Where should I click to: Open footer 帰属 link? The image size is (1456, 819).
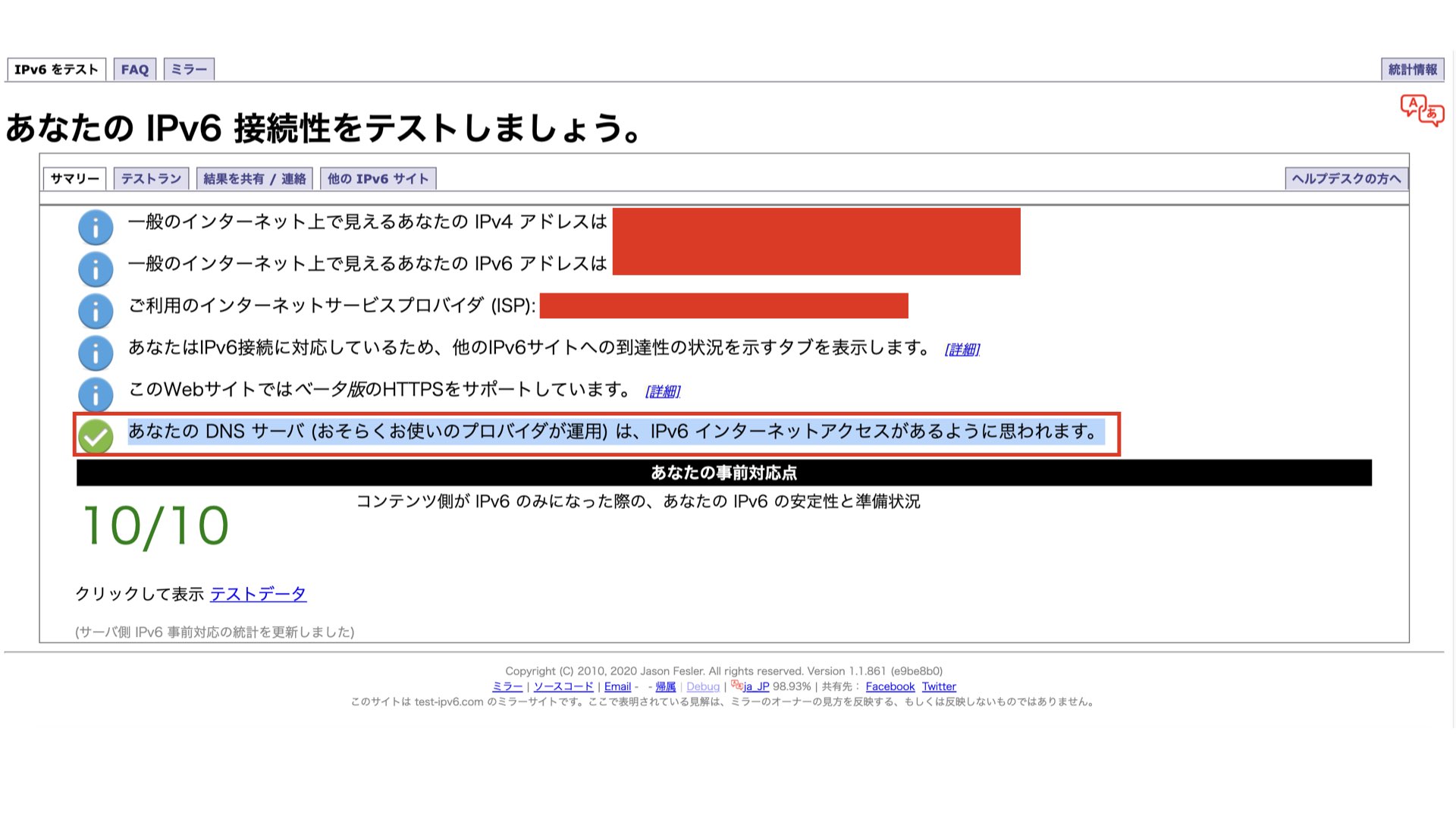[665, 686]
